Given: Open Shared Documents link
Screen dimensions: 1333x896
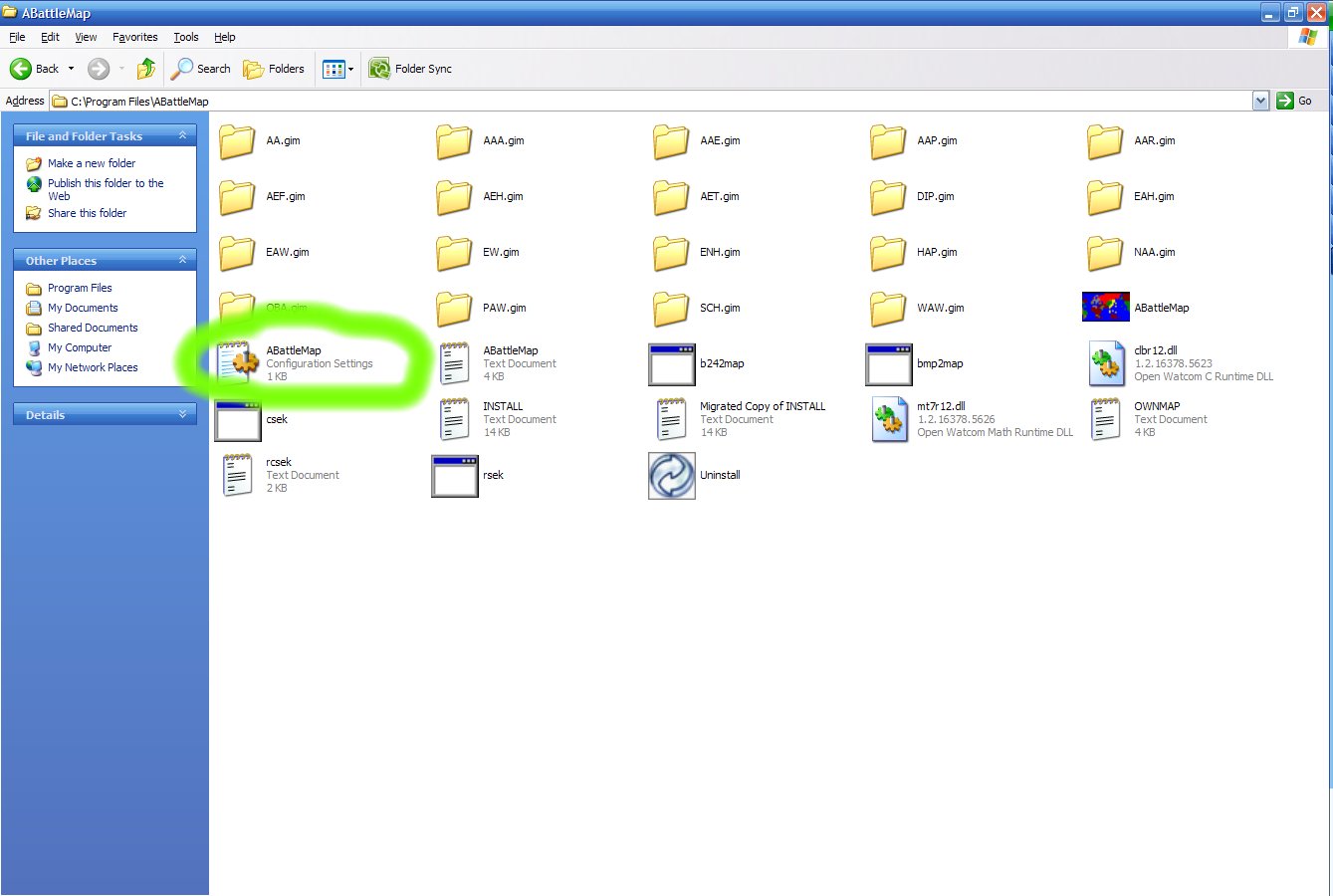Looking at the screenshot, I should 93,328.
